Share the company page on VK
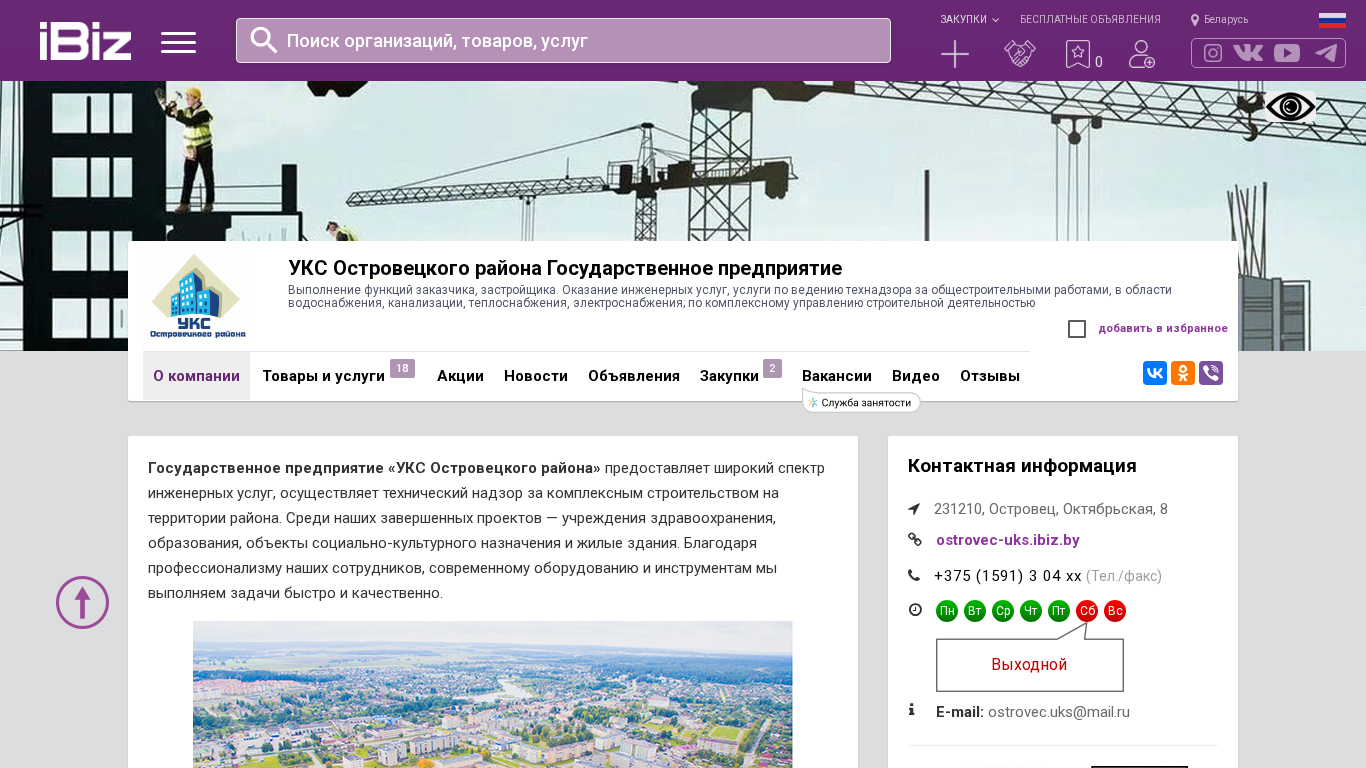1366x768 pixels. [x=1155, y=373]
